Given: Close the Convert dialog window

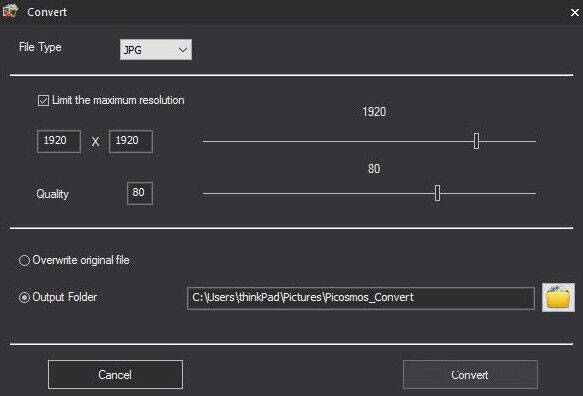Looking at the screenshot, I should tap(574, 12).
